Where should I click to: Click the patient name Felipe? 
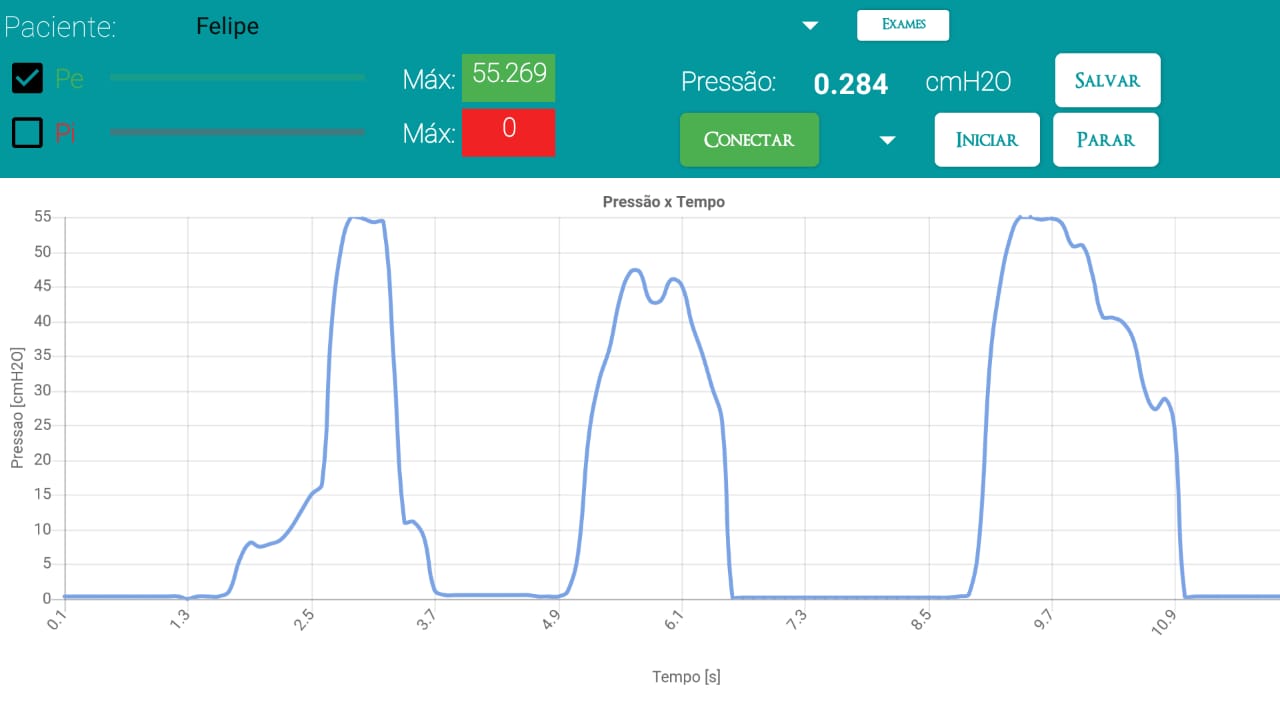228,26
